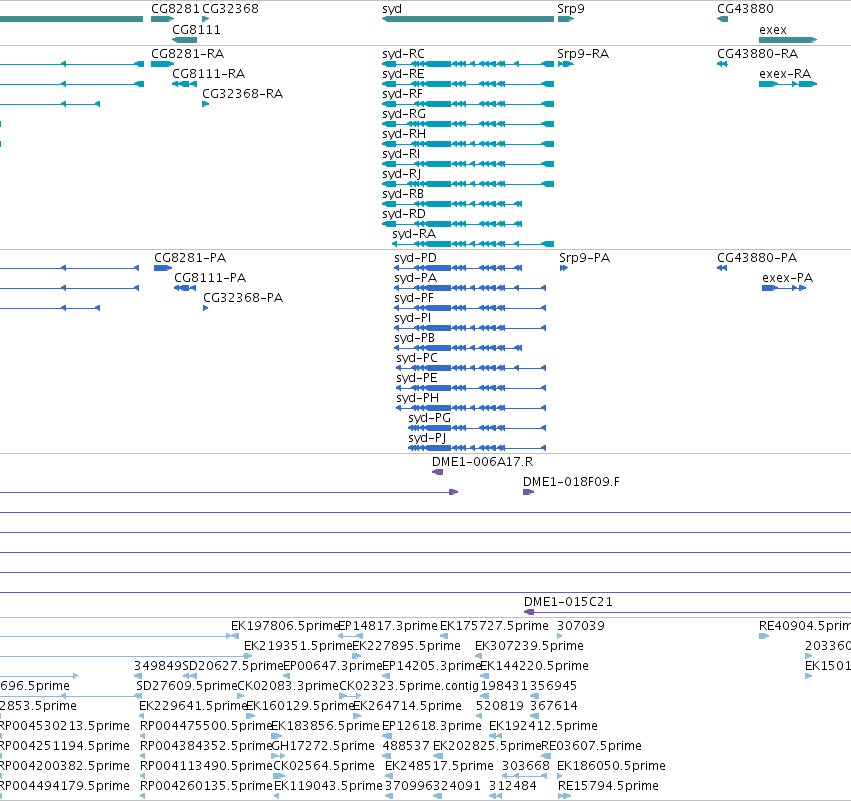The width and height of the screenshot is (851, 801).
Task: Select transcript syd-RC label
Action: [x=403, y=54]
